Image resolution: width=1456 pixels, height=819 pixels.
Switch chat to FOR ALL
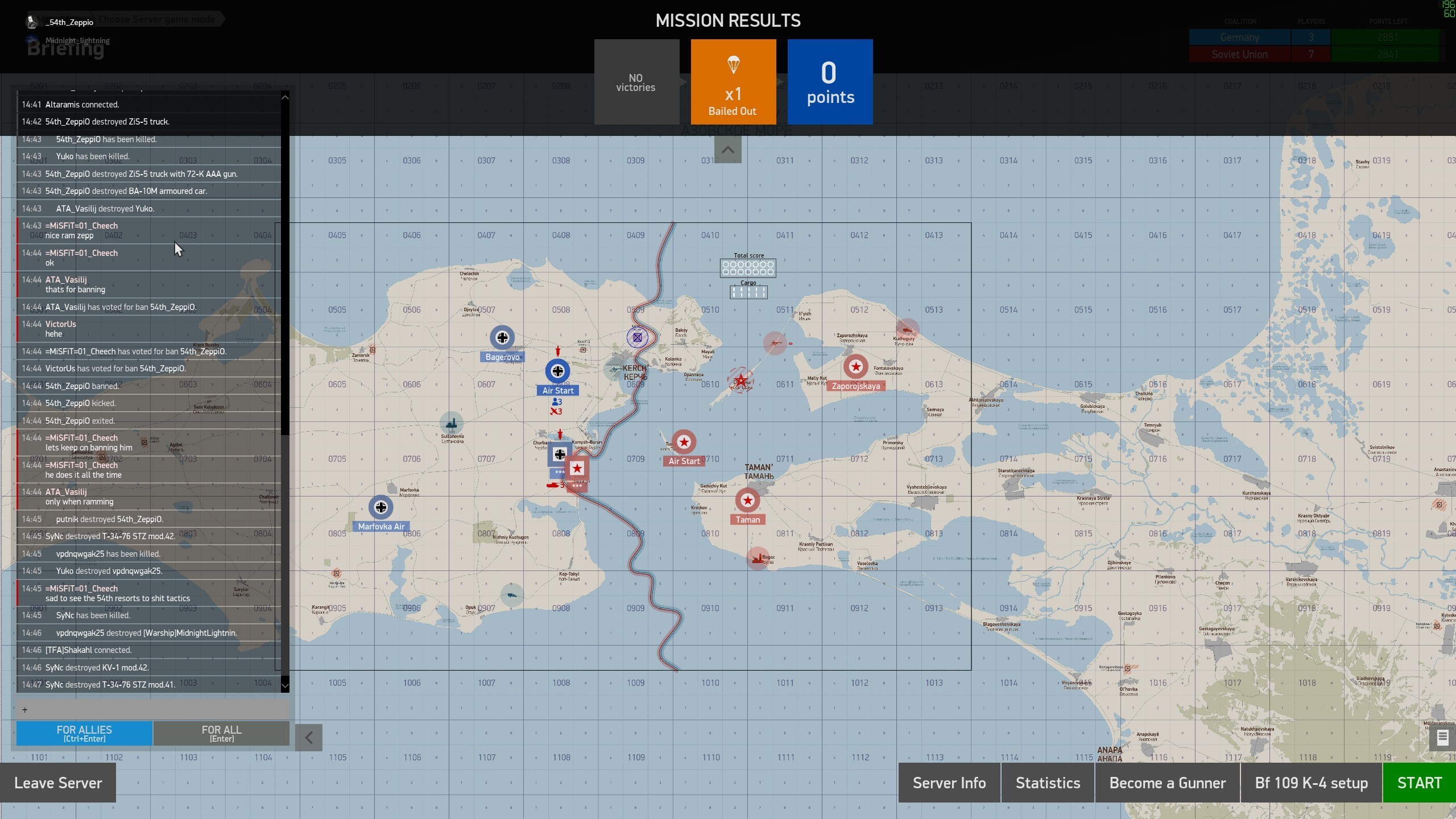[x=221, y=733]
